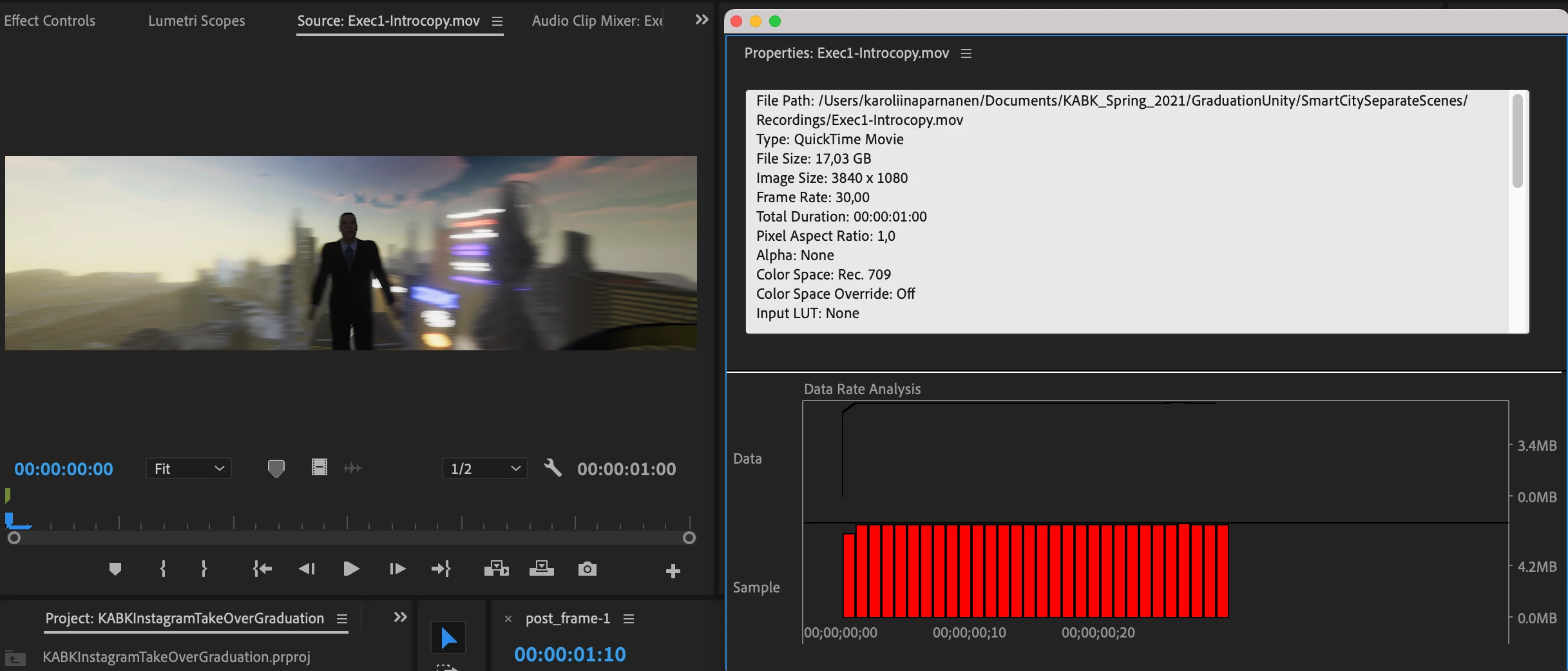Show hidden panels next to Audio Clip Mixer

tap(702, 20)
